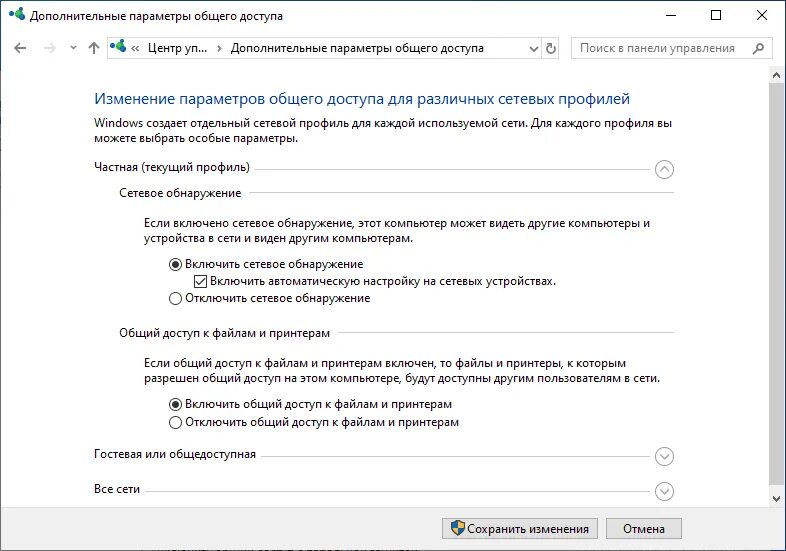786x551 pixels.
Task: Select 'Дополнительные параметры общего доступа' breadcrumb
Action: pos(357,48)
